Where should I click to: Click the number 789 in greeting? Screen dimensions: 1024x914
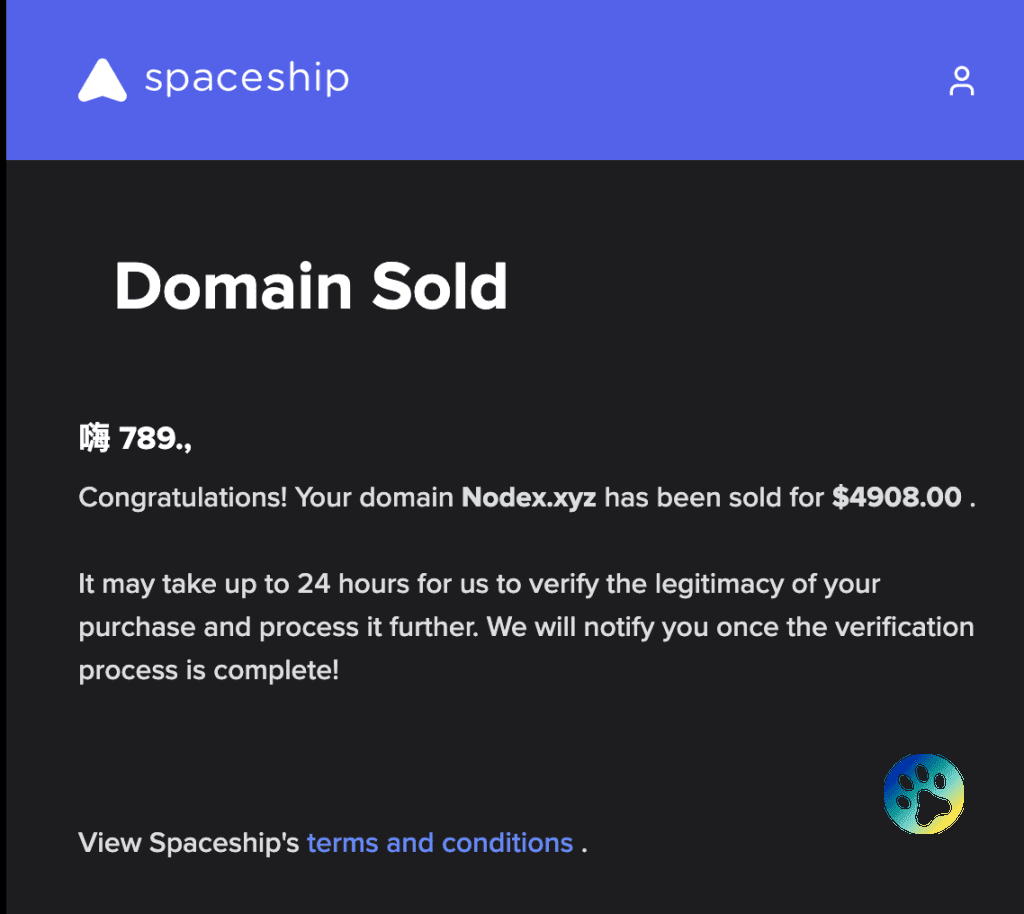tap(148, 438)
